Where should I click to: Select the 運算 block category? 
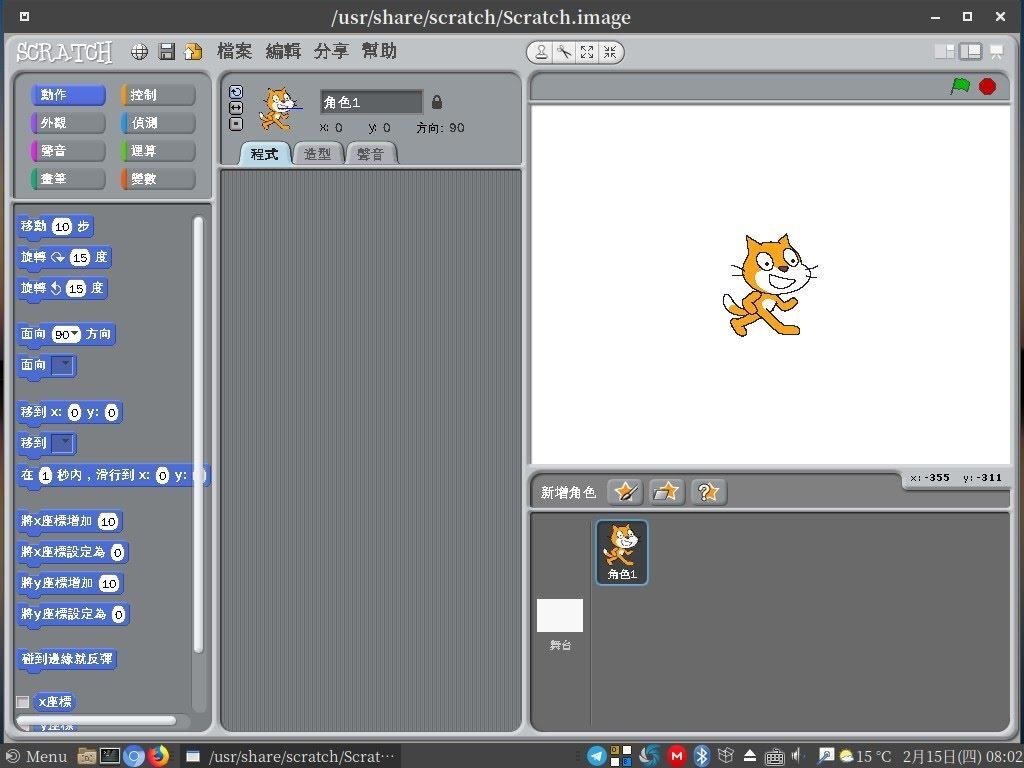coord(158,151)
